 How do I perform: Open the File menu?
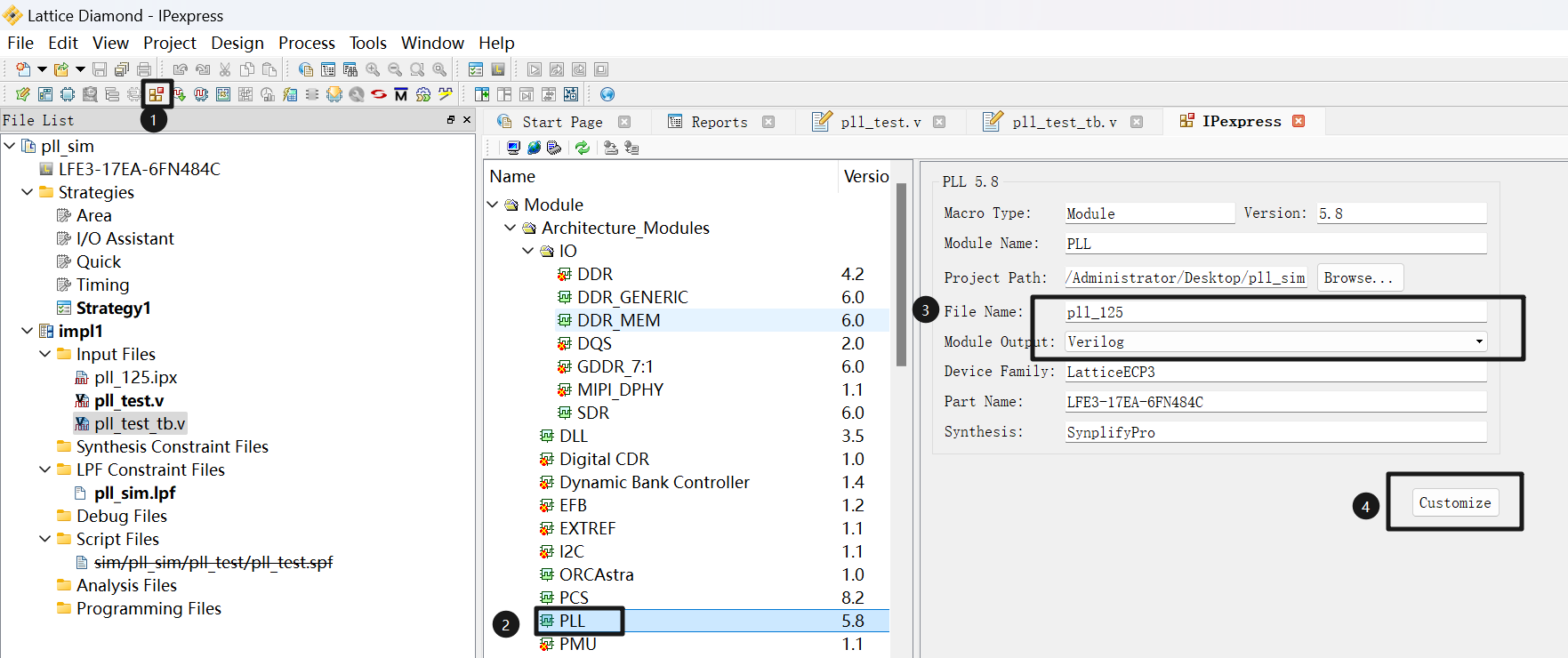(20, 43)
